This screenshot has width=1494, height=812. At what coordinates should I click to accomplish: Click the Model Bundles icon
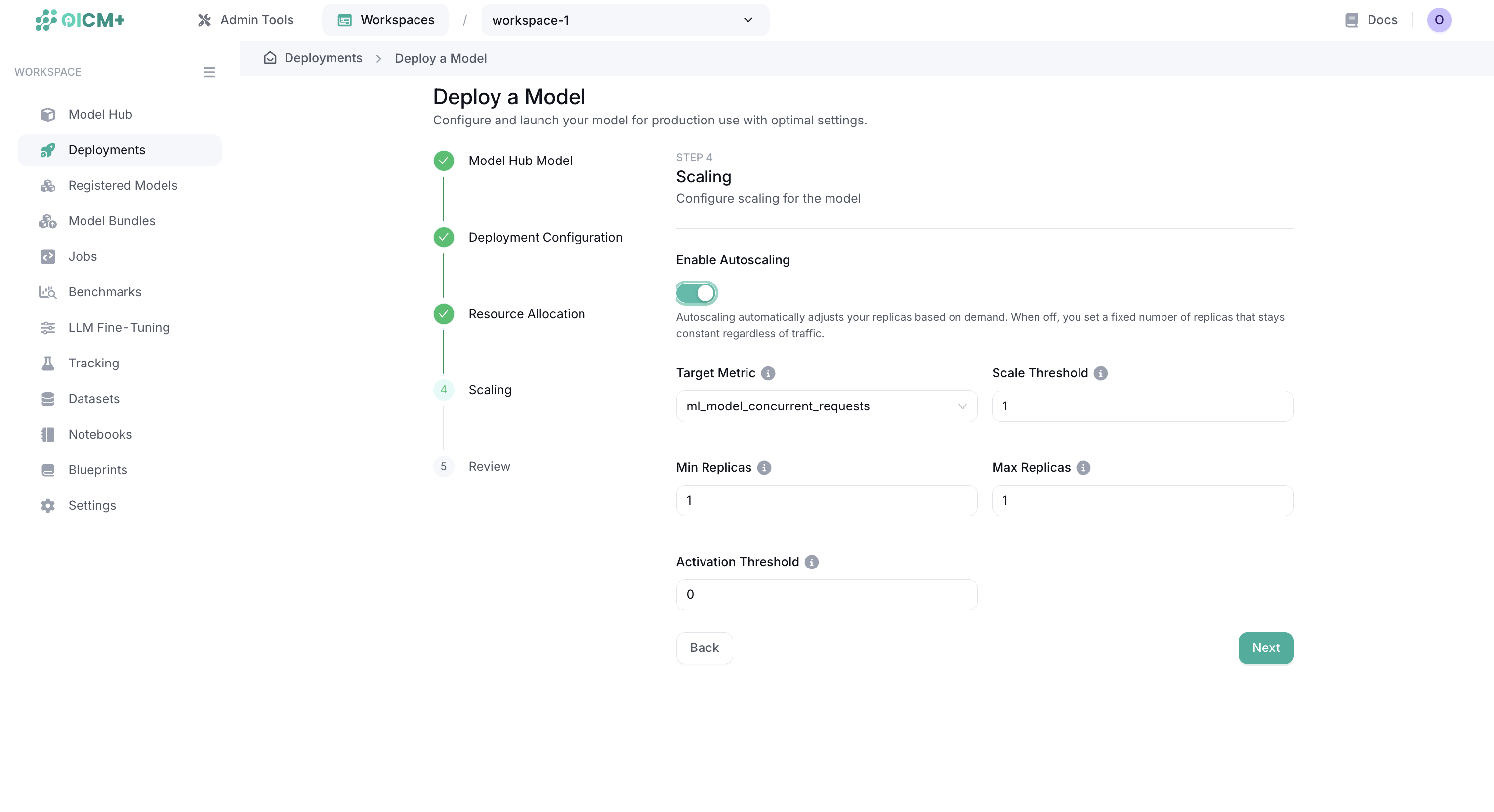click(x=48, y=220)
